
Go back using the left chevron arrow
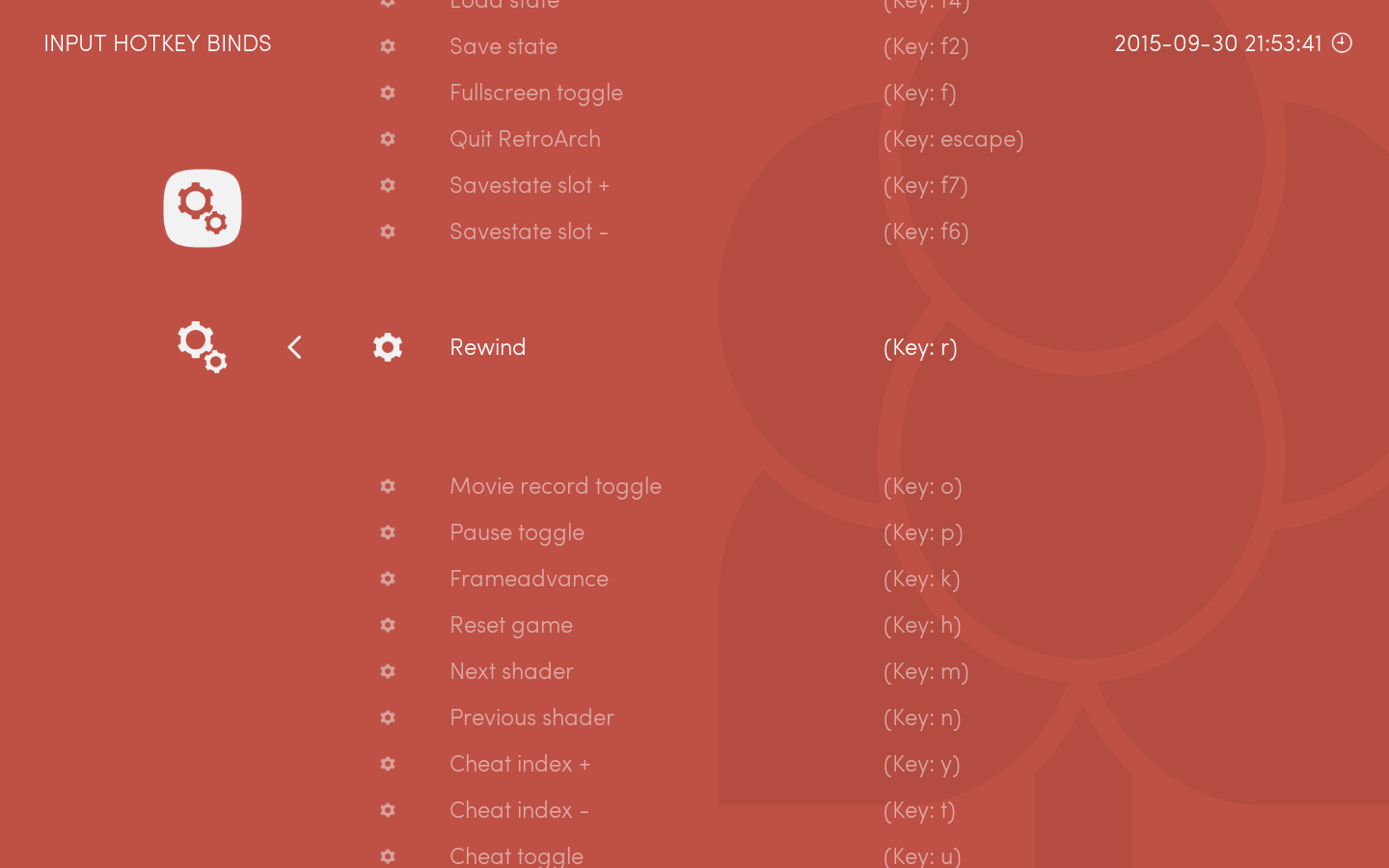(295, 347)
